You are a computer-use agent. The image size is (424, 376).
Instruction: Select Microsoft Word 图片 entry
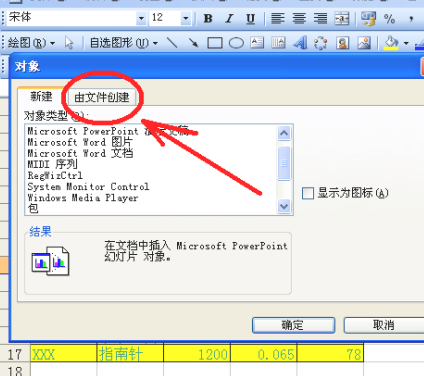click(x=151, y=142)
